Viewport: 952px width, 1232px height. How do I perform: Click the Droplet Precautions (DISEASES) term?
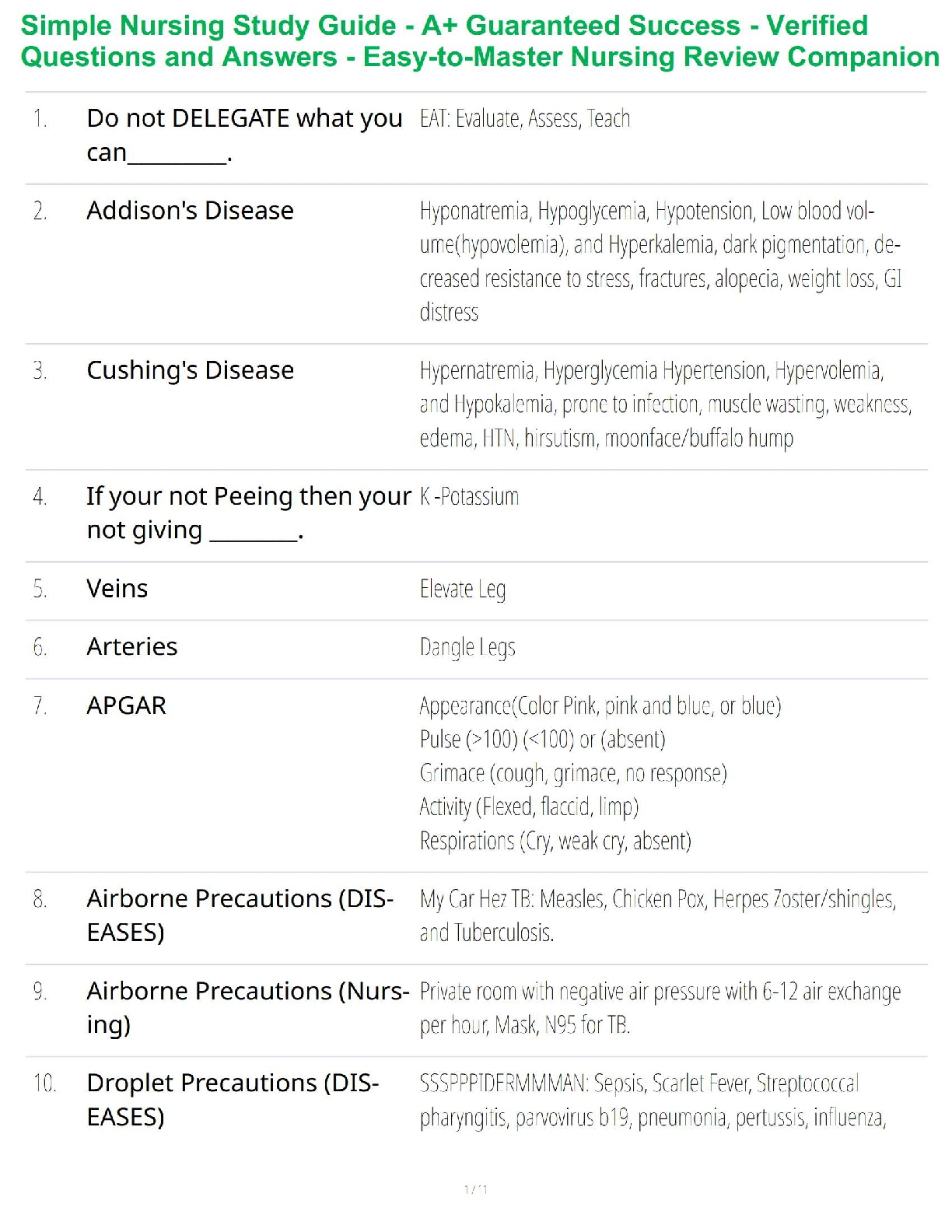tap(233, 1100)
